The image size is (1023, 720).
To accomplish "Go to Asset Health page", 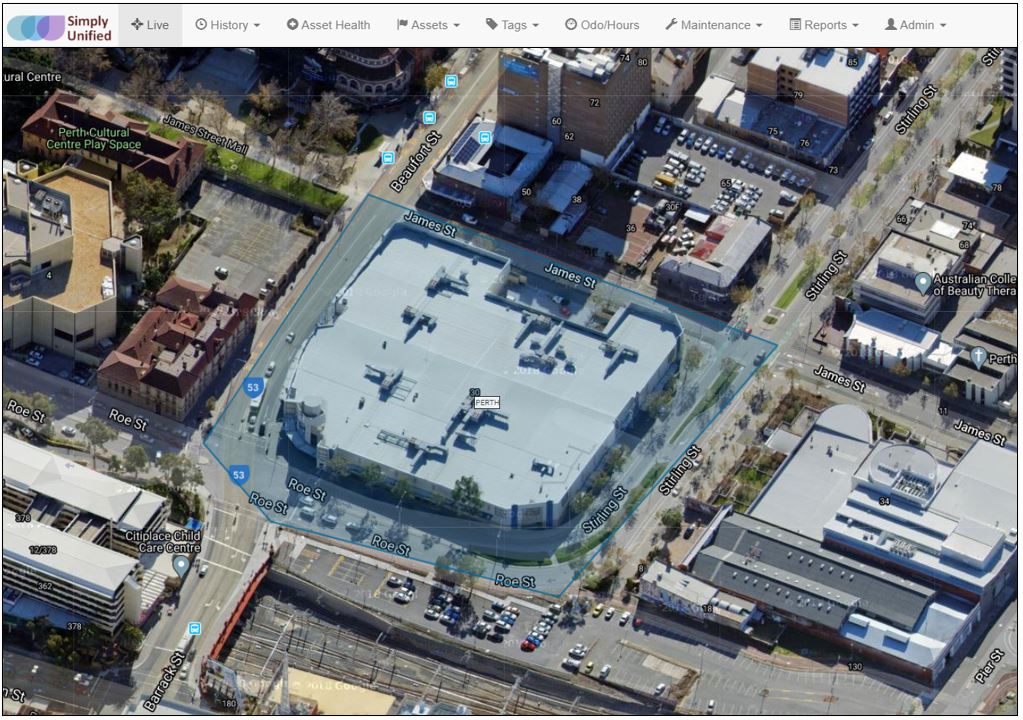I will pyautogui.click(x=328, y=25).
